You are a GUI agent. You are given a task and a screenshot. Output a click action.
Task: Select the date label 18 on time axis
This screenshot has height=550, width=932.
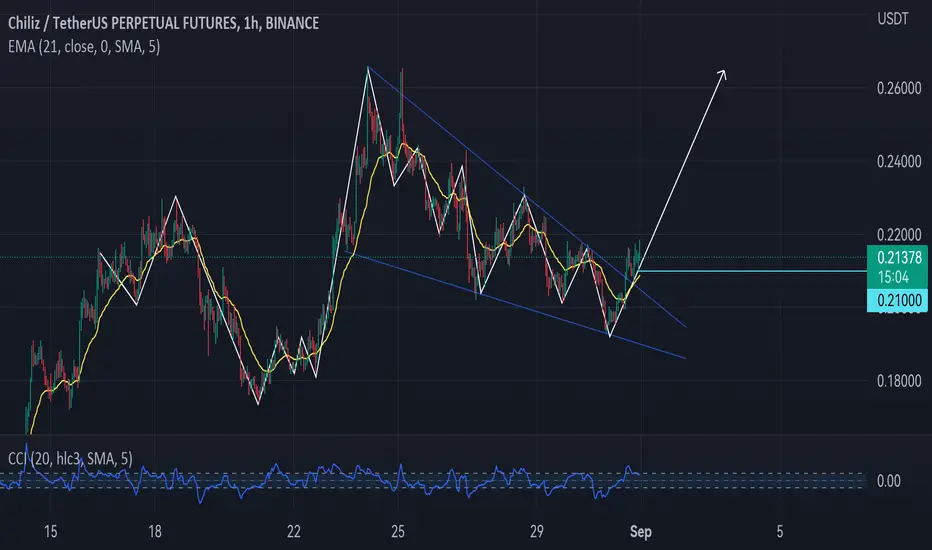click(x=155, y=532)
